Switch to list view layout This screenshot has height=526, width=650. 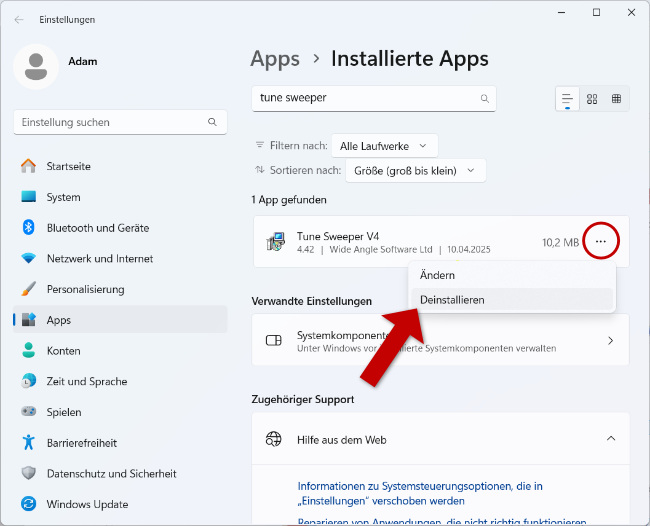pos(567,99)
